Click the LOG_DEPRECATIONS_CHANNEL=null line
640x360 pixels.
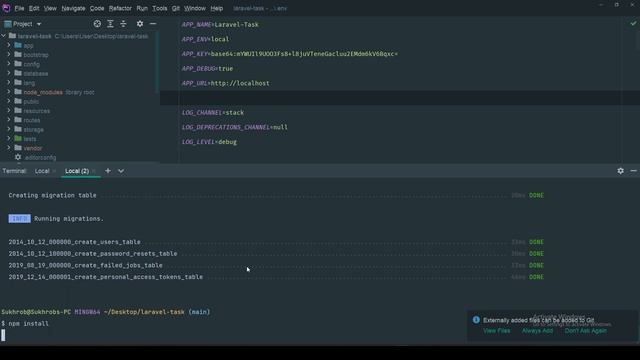pyautogui.click(x=235, y=127)
